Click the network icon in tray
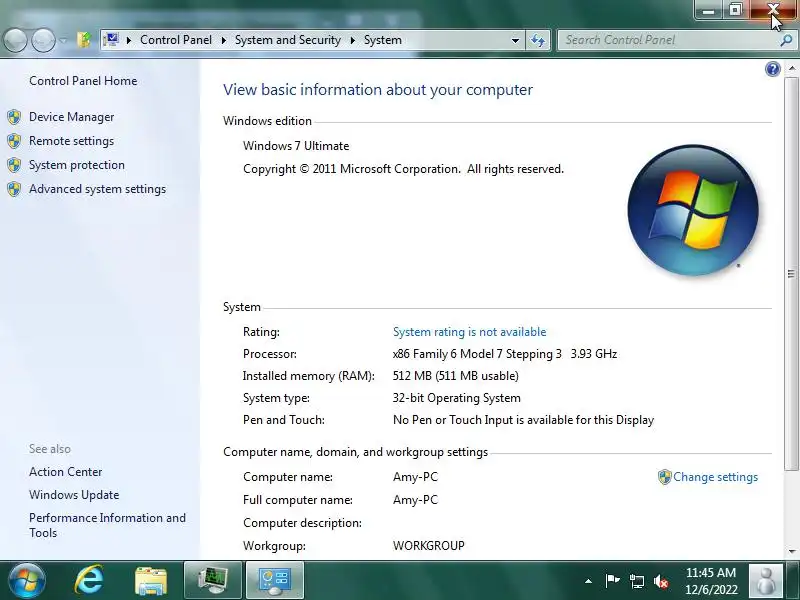 637,581
